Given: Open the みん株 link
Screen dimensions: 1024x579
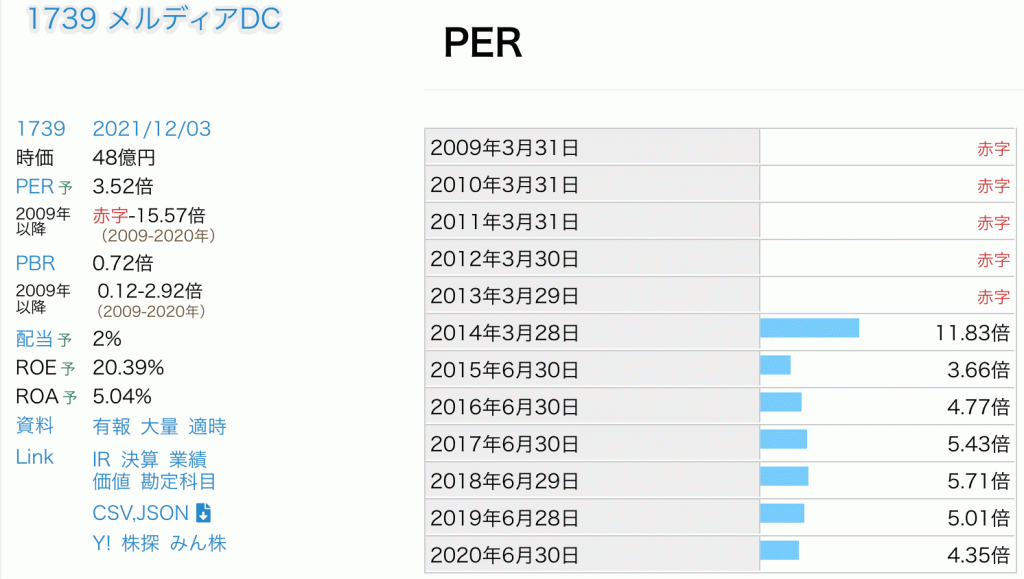Looking at the screenshot, I should tap(198, 543).
